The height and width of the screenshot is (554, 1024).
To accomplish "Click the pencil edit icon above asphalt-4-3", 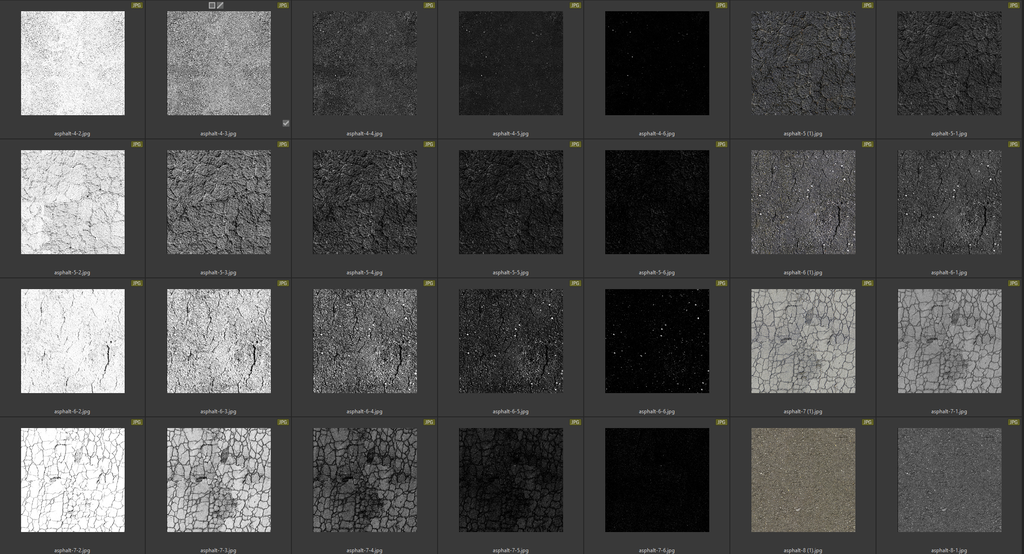I will (220, 5).
